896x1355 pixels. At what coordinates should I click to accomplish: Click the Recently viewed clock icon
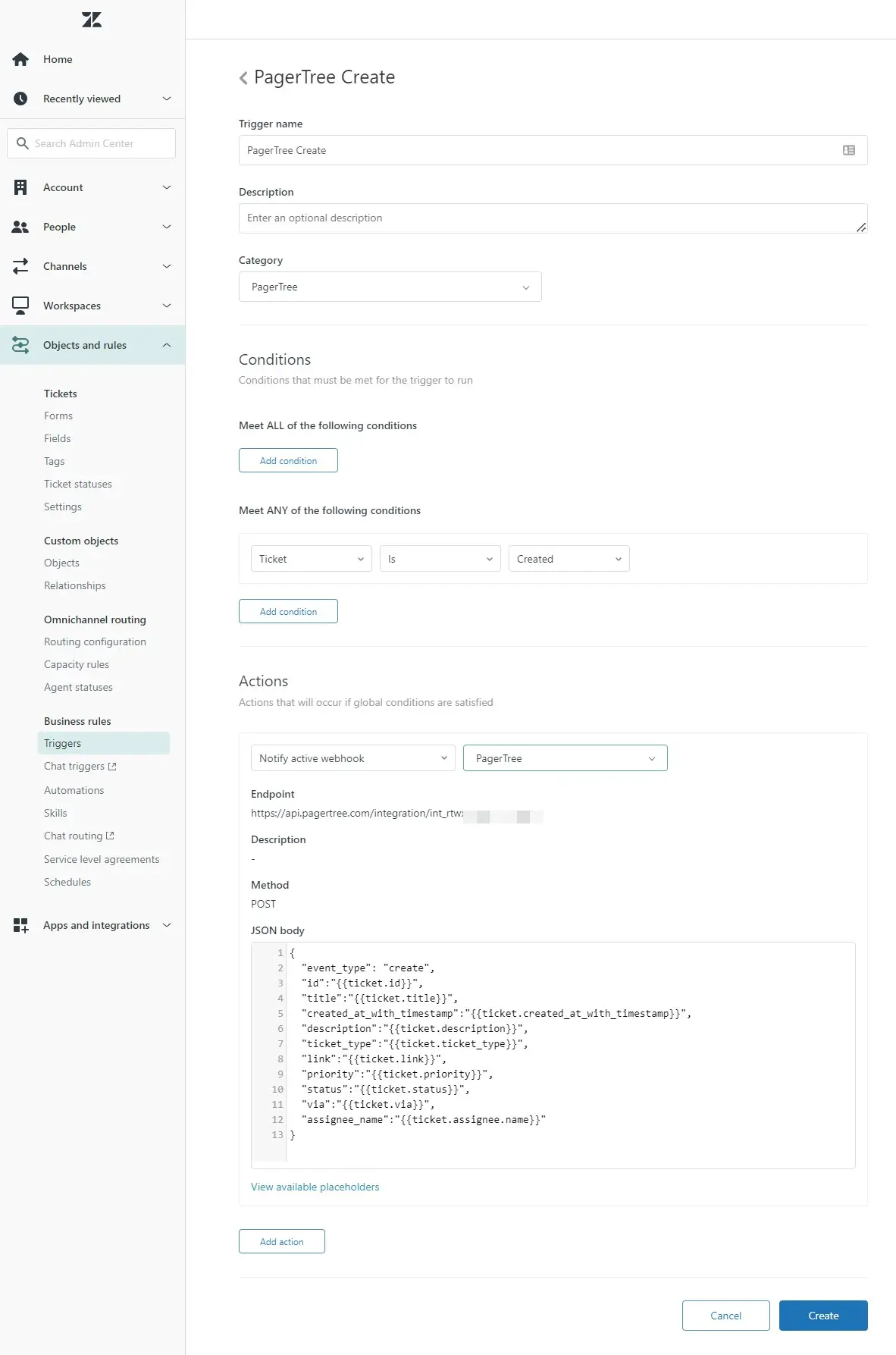(20, 99)
